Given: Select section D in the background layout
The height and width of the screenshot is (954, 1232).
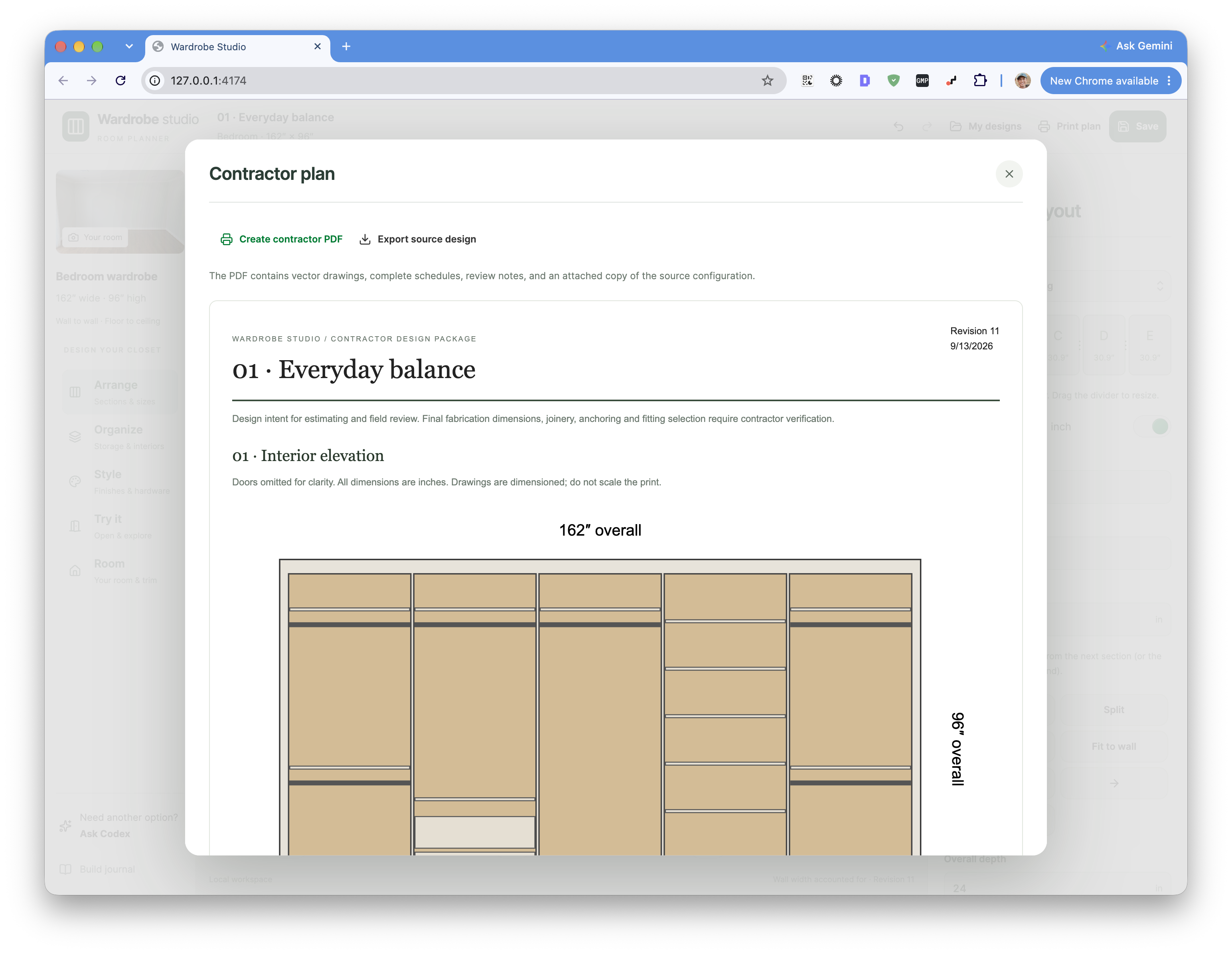Looking at the screenshot, I should (x=1104, y=345).
